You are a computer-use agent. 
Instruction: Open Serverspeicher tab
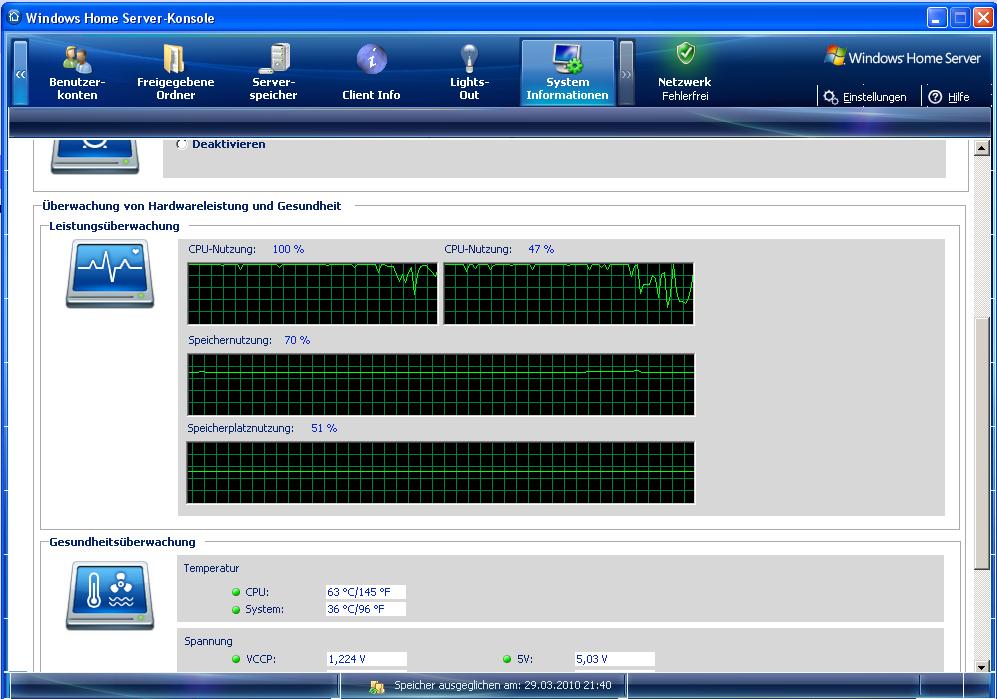pyautogui.click(x=273, y=72)
